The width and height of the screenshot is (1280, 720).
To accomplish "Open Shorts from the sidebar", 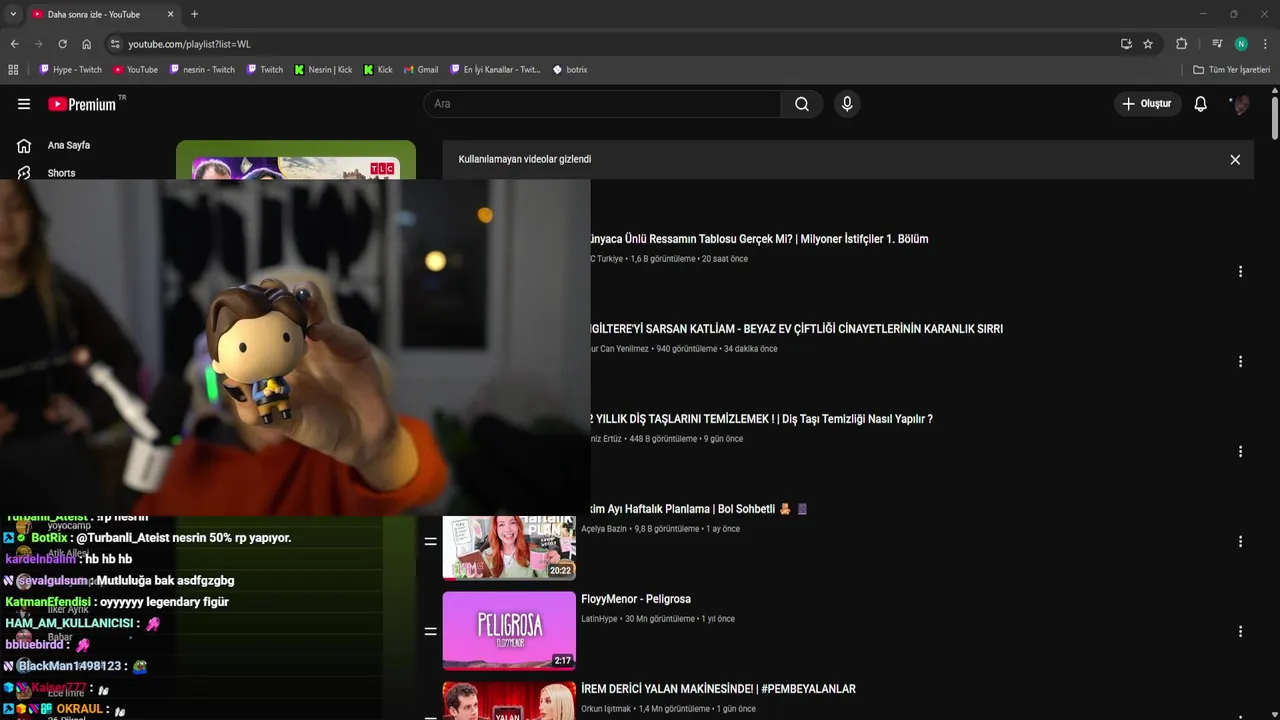I will [61, 173].
